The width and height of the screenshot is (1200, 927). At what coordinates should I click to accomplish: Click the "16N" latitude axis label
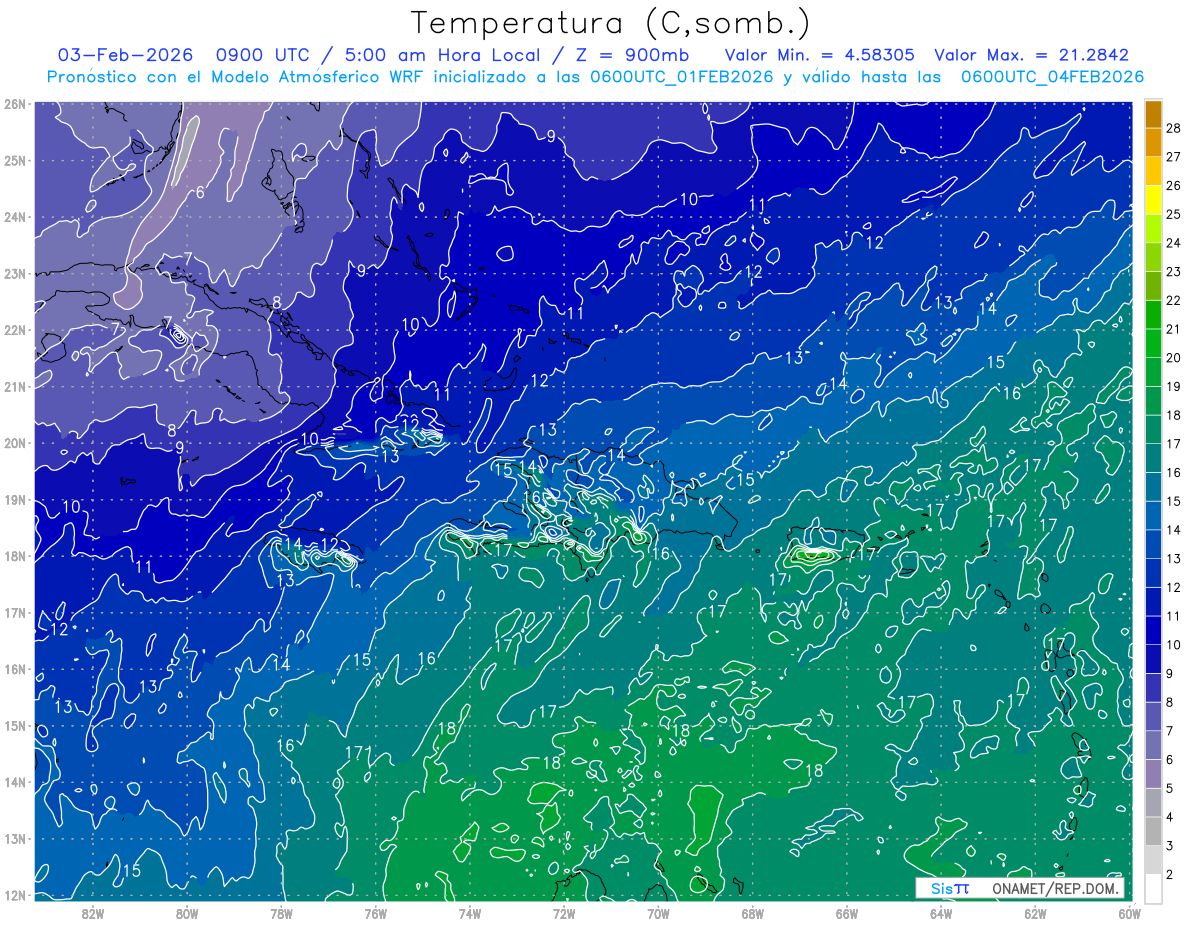[15, 669]
